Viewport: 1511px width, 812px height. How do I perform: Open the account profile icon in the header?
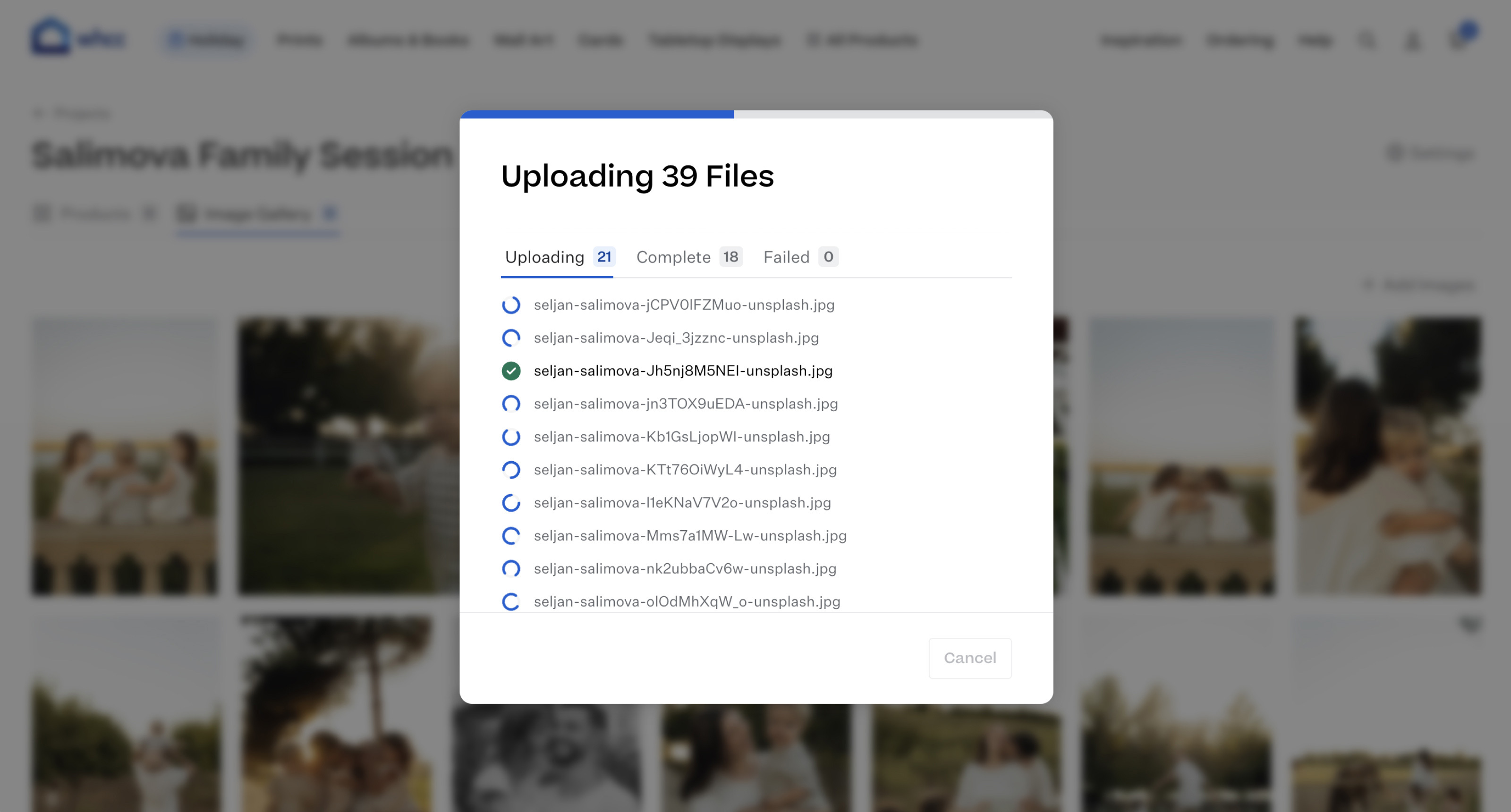coord(1412,40)
